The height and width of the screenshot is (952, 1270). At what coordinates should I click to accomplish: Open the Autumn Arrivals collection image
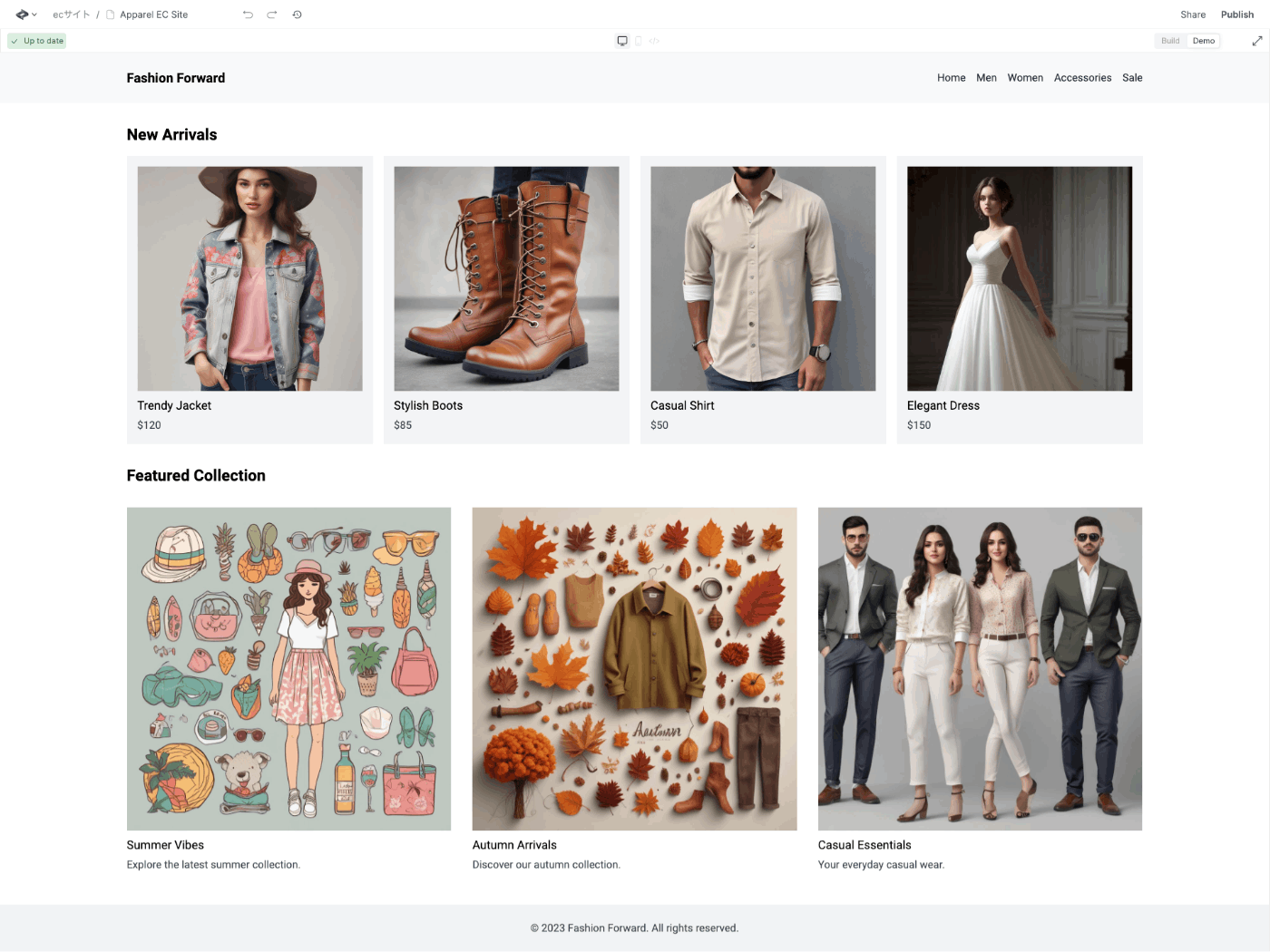pos(634,669)
